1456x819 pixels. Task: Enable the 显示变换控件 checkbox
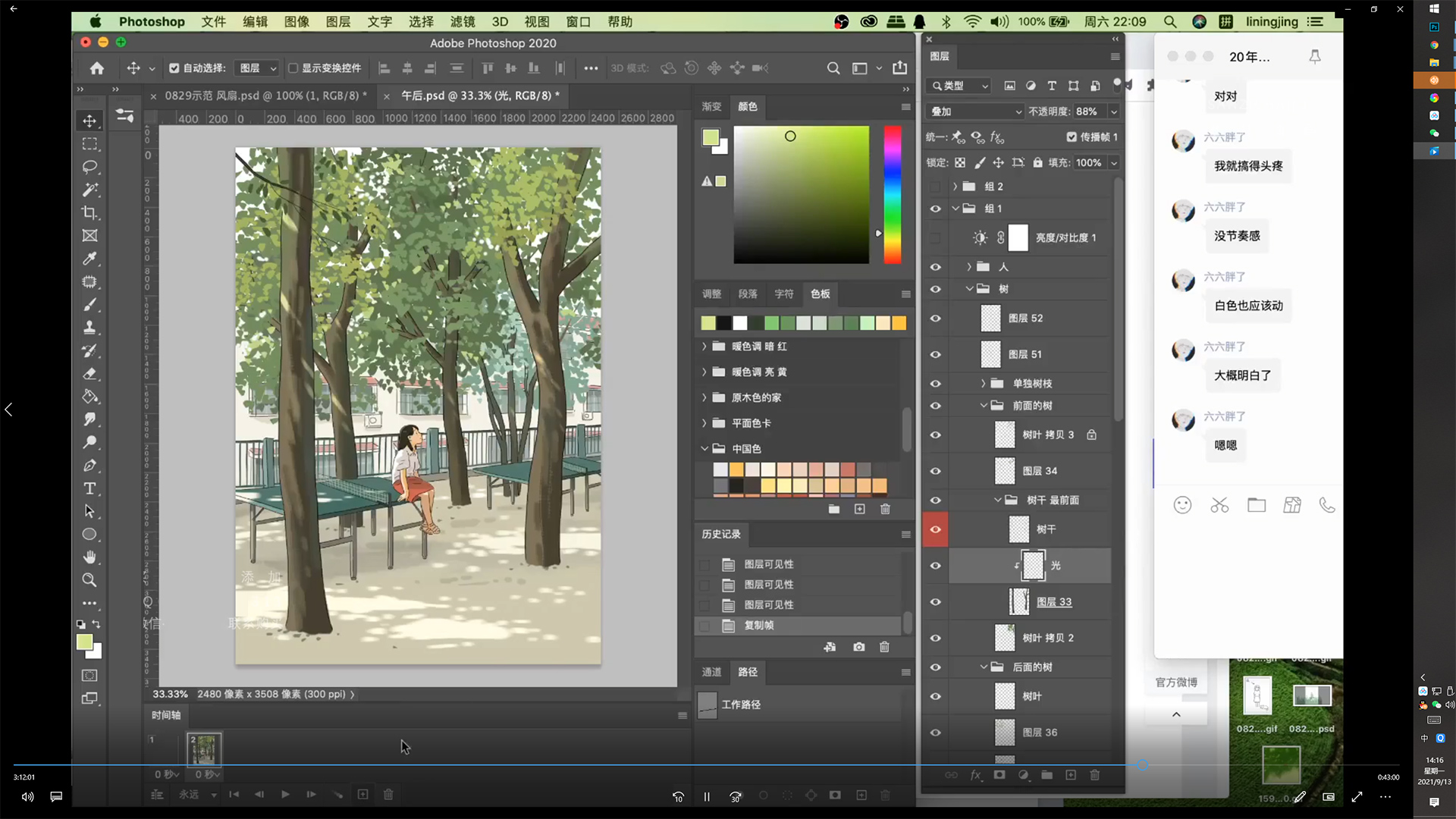[x=293, y=68]
